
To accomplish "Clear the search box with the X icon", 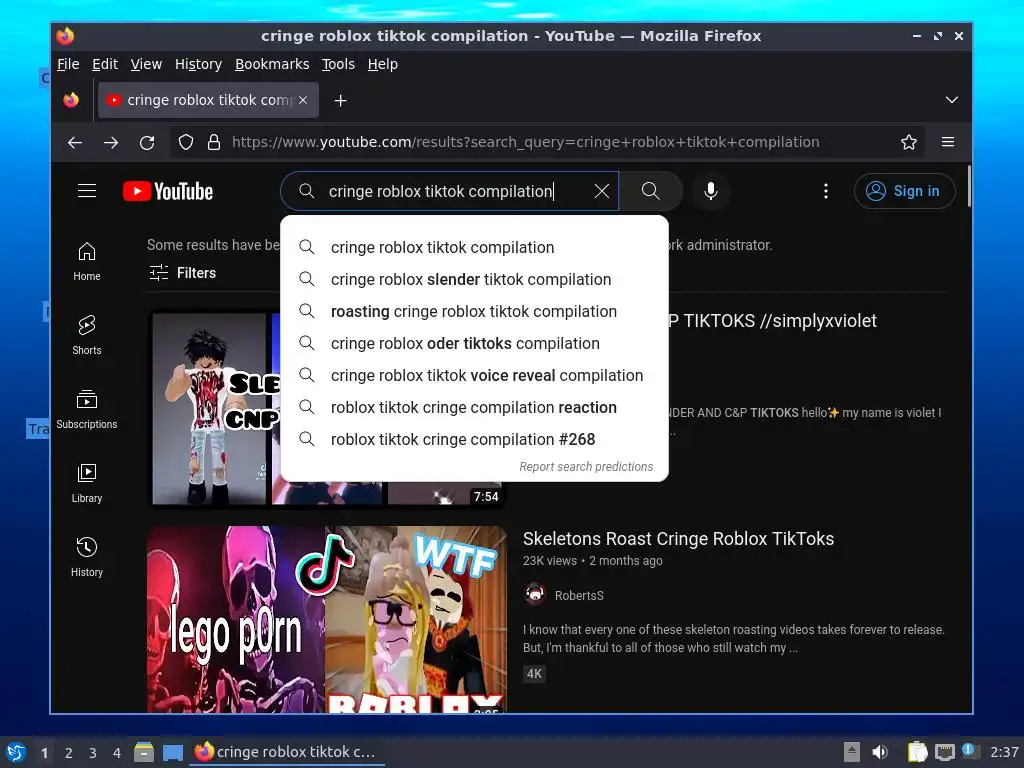I will click(x=601, y=191).
